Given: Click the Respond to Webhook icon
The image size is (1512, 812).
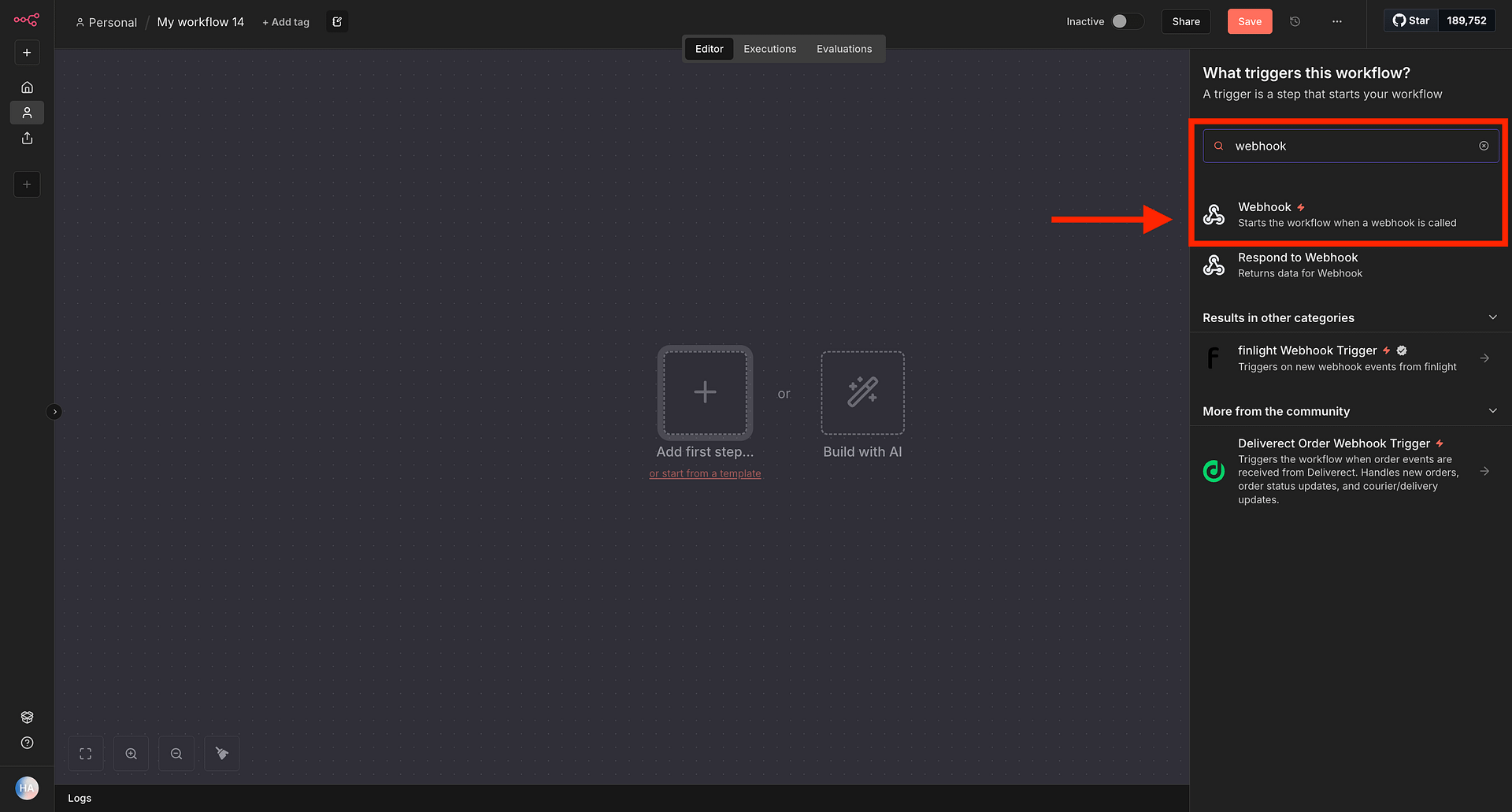Looking at the screenshot, I should pyautogui.click(x=1214, y=265).
